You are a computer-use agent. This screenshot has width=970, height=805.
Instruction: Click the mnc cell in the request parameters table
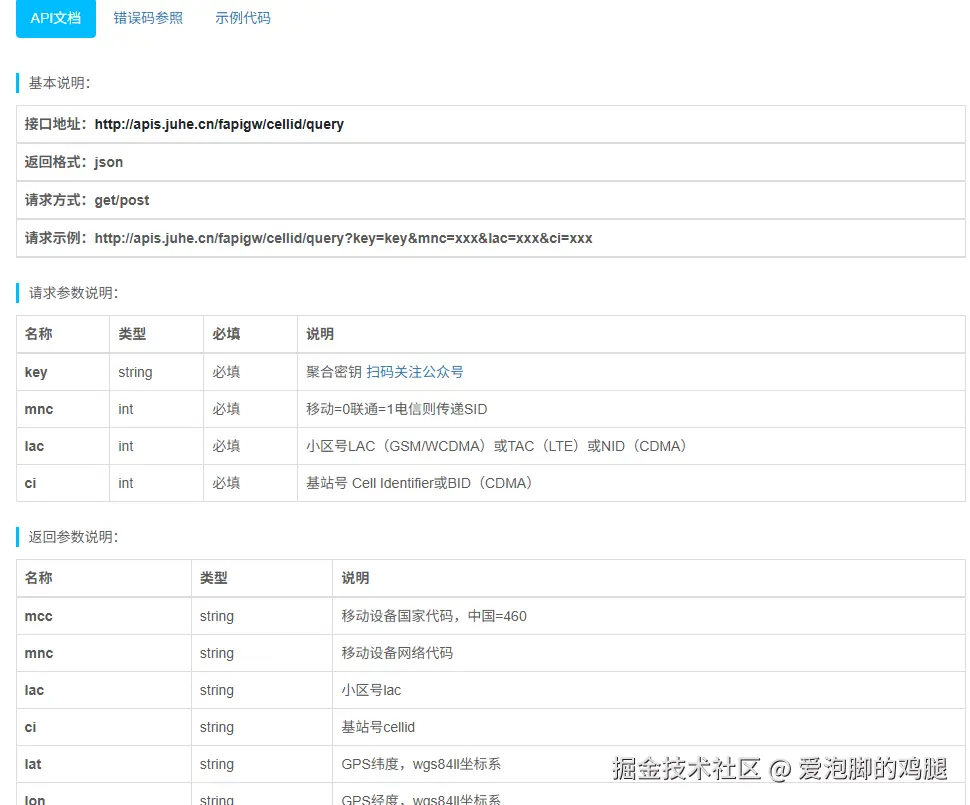63,409
